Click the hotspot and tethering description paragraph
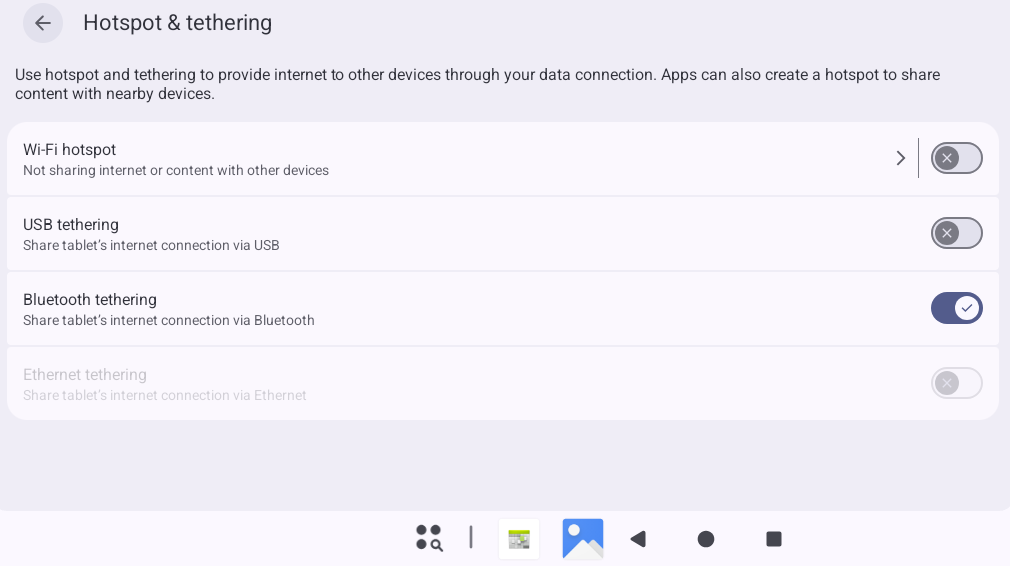 tap(477, 84)
